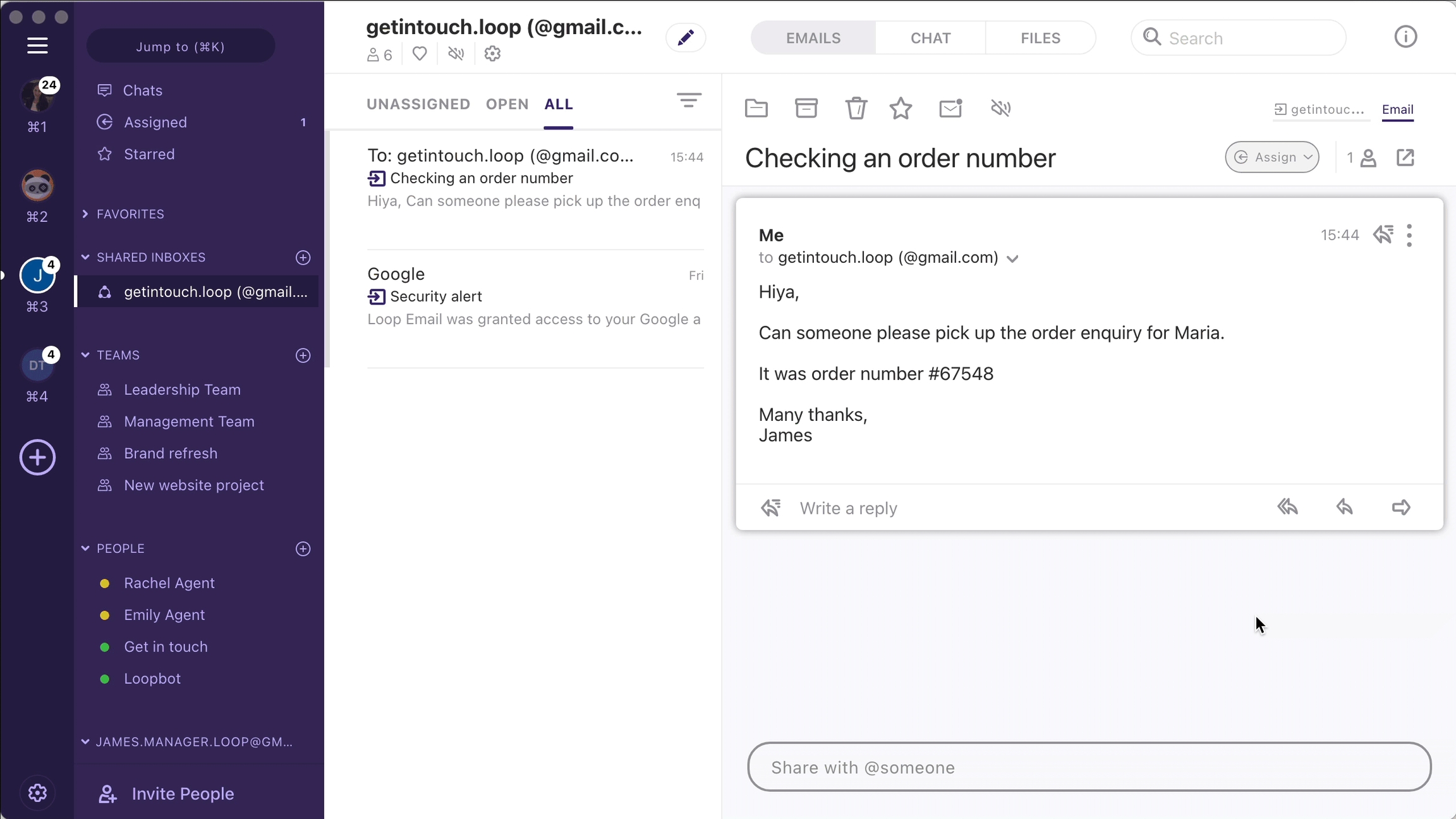Select the getintouc... view tab
1456x819 pixels.
[1319, 109]
